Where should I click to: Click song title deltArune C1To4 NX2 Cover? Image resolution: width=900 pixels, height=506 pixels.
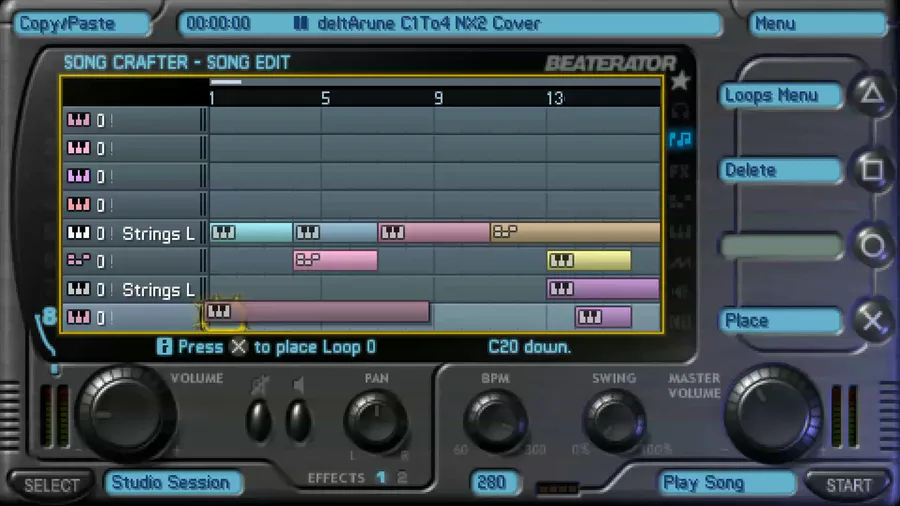coord(428,24)
